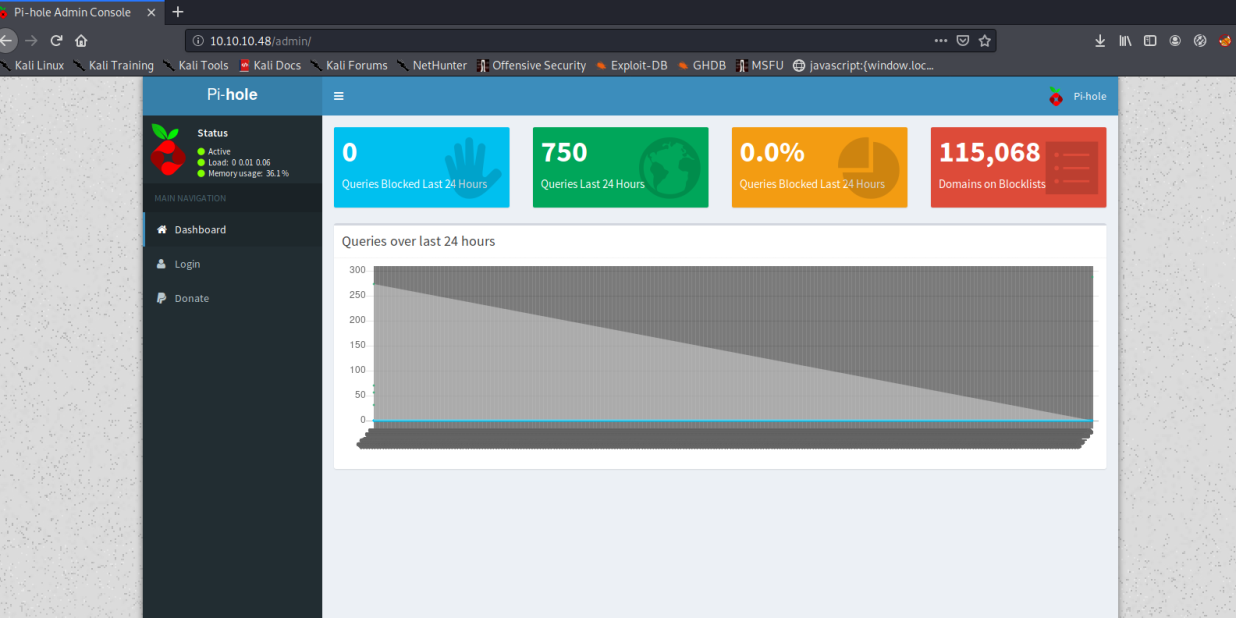This screenshot has height=618, width=1236.
Task: Click the browser home button
Action: tap(82, 41)
